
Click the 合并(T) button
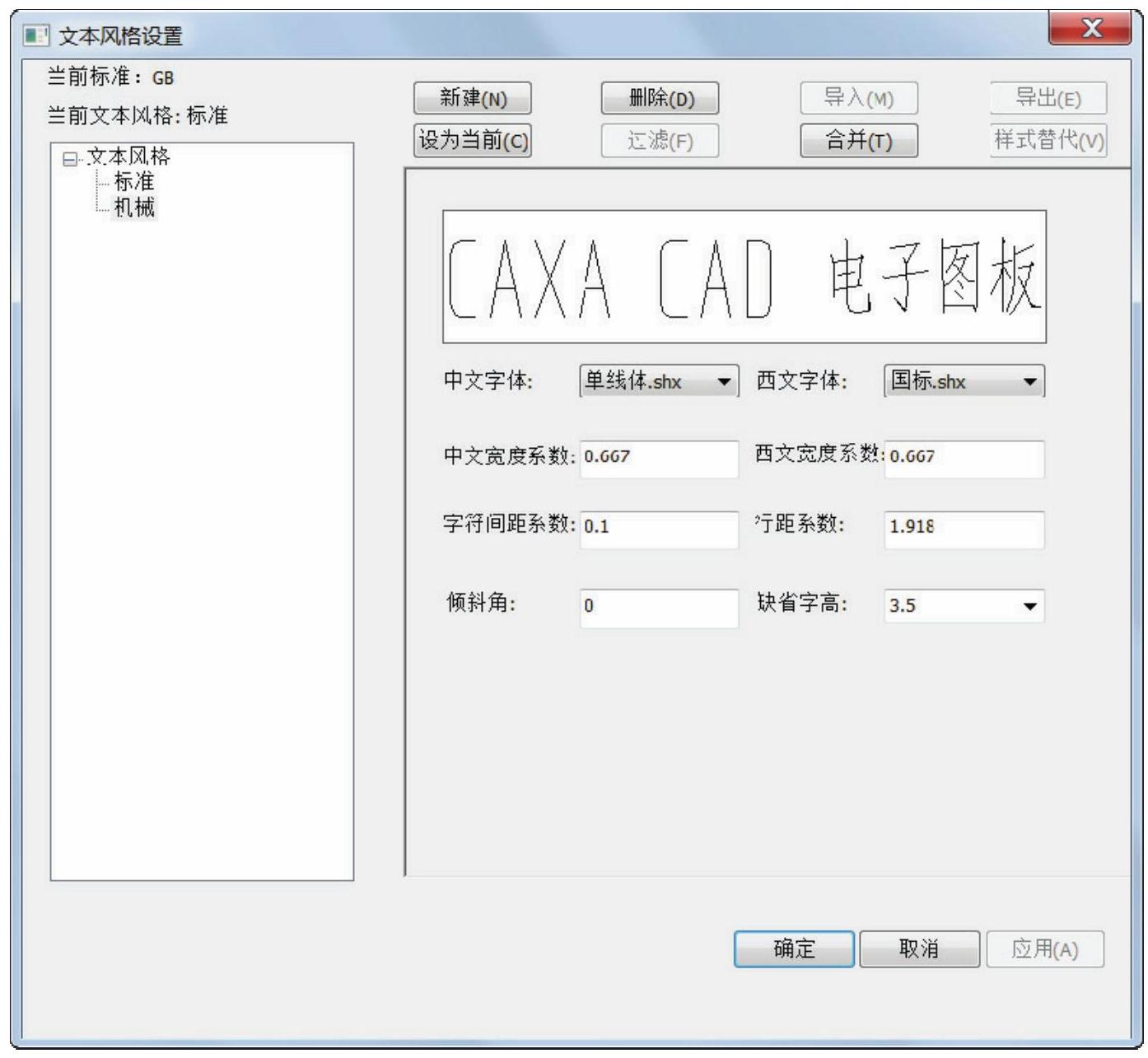coord(859,141)
